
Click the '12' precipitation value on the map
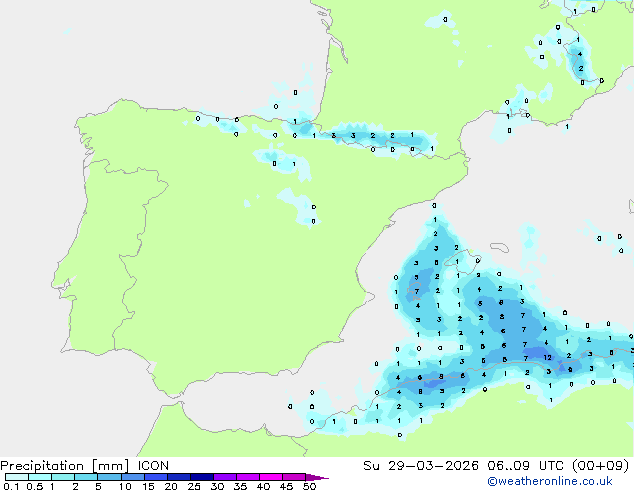click(x=547, y=357)
